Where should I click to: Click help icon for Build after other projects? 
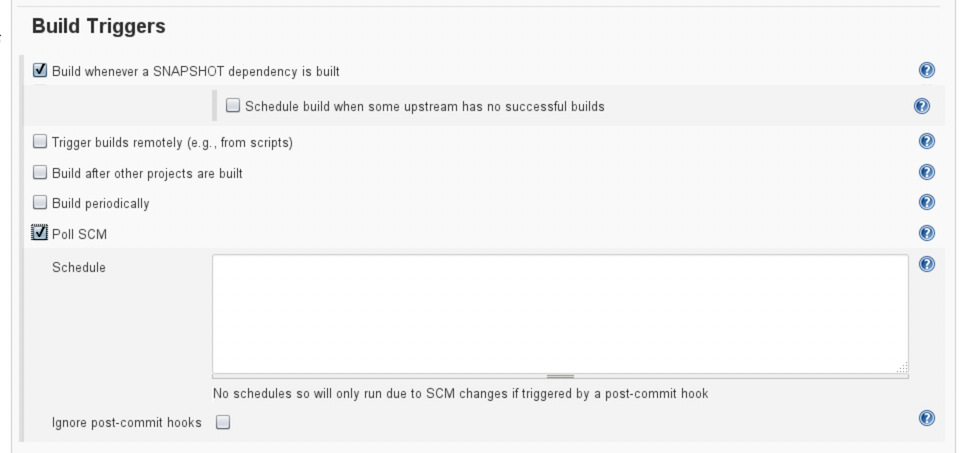pyautogui.click(x=926, y=172)
